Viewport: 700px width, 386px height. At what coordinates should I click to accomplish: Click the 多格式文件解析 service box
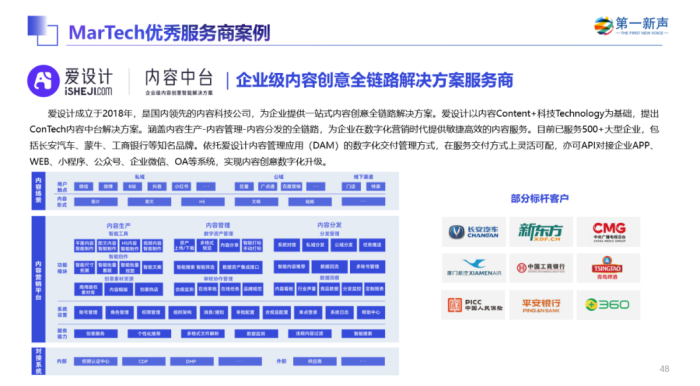[x=203, y=334]
